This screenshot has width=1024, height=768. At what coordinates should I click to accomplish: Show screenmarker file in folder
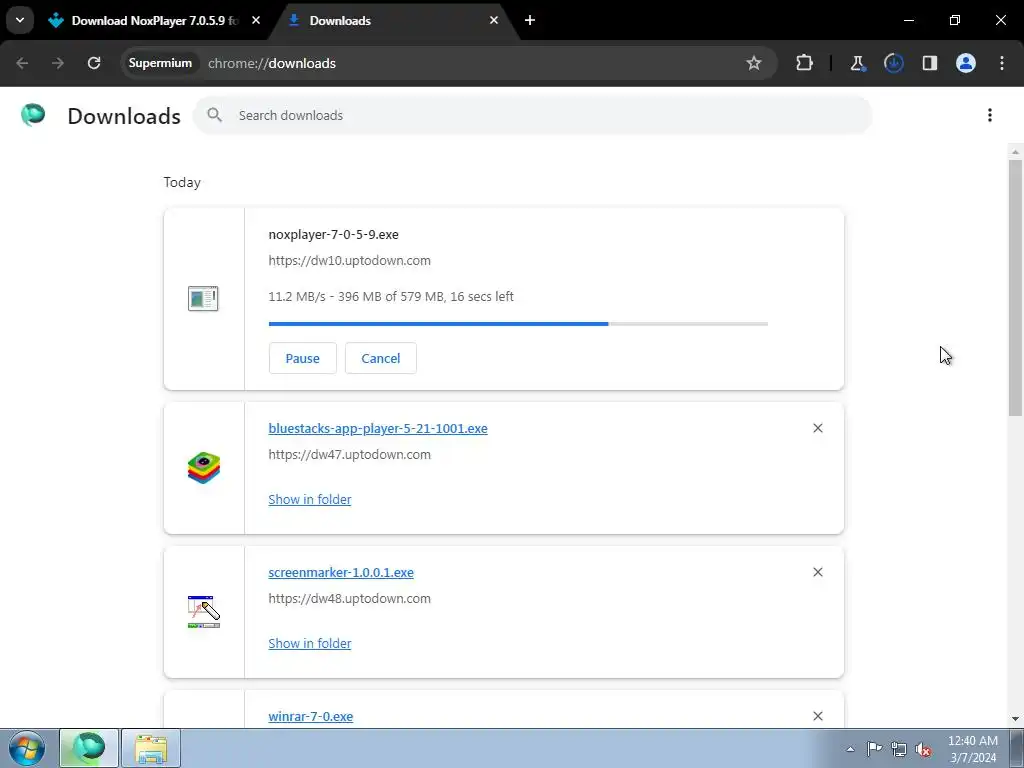click(x=310, y=643)
